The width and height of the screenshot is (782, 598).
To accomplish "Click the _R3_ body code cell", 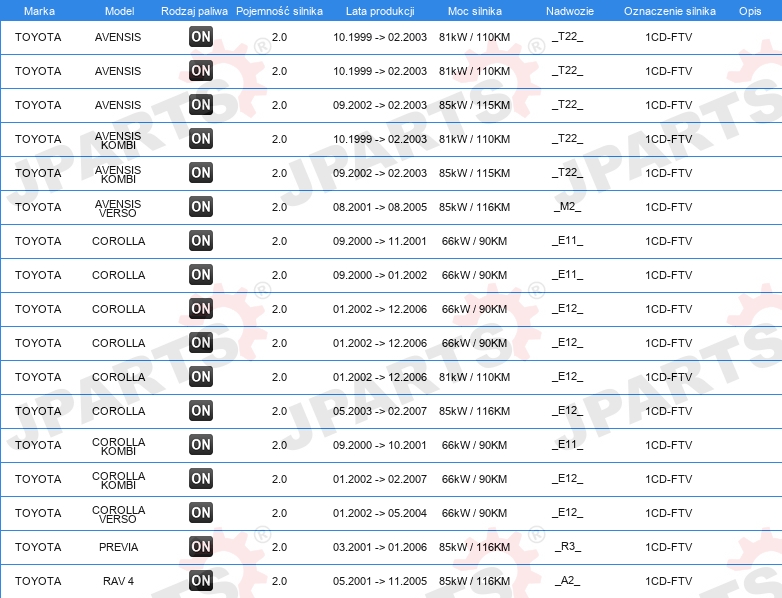I will [568, 546].
